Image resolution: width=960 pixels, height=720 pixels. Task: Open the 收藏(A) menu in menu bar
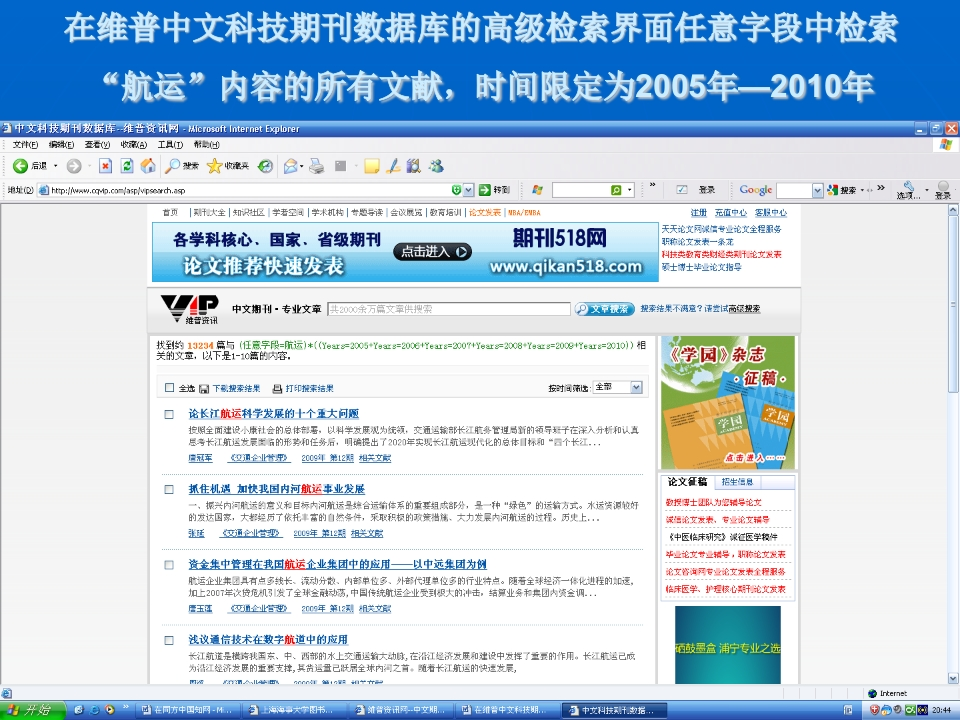coord(133,145)
